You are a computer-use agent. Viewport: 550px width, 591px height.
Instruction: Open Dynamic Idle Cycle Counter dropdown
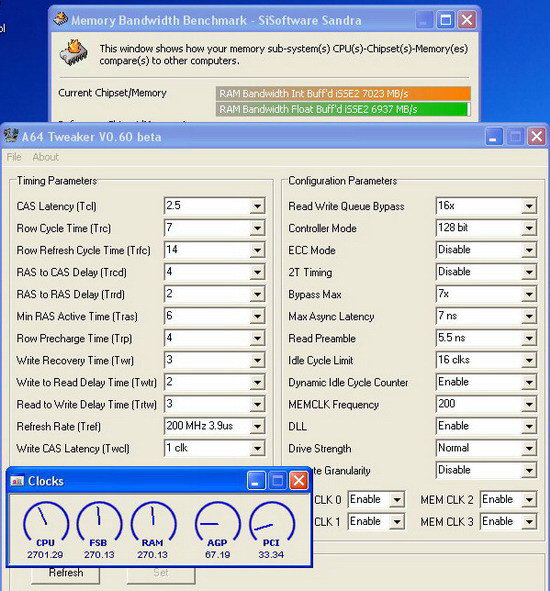pyautogui.click(x=529, y=382)
